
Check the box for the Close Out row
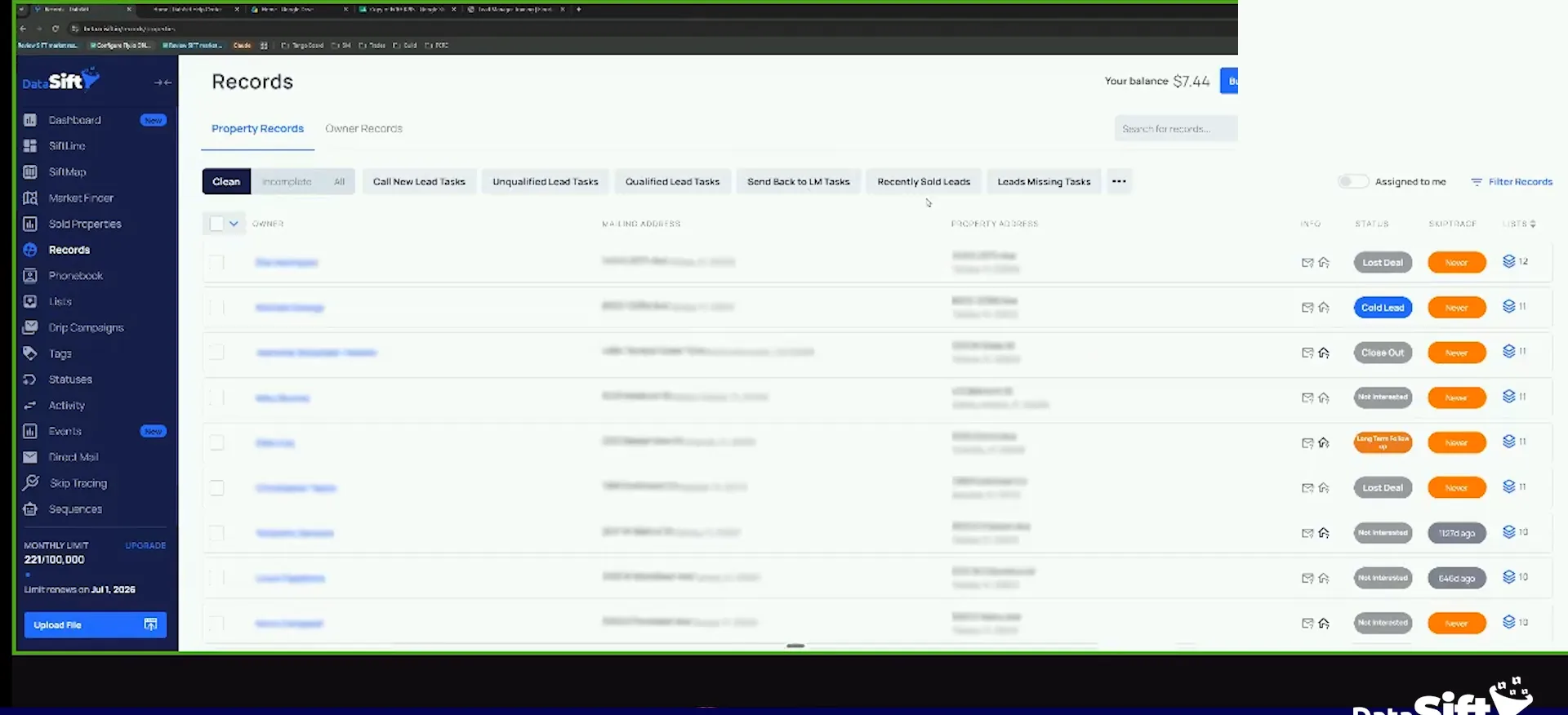pos(216,353)
